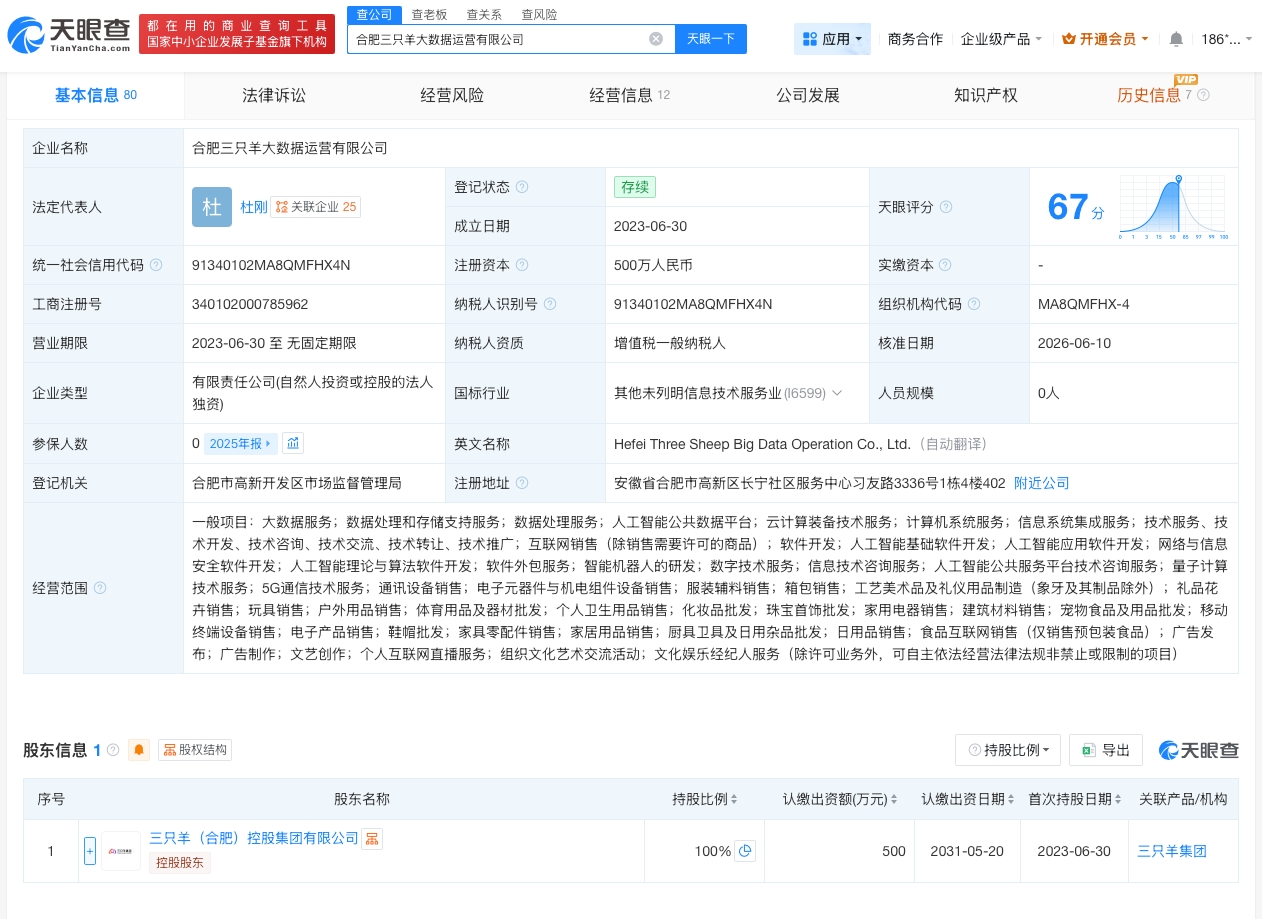Screen dimensions: 1262x919
Task: Click the help icon beside 组织机构代码
Action: [974, 304]
